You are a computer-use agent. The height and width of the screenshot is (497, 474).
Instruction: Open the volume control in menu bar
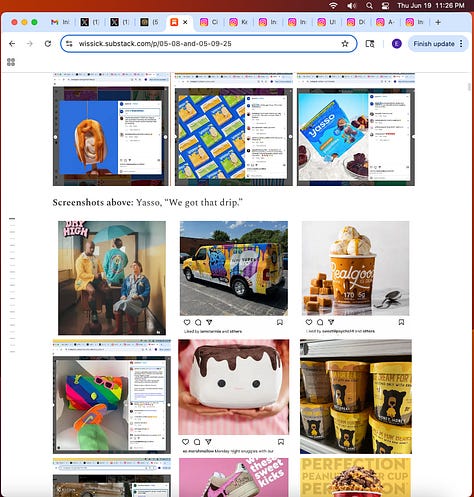[351, 6]
